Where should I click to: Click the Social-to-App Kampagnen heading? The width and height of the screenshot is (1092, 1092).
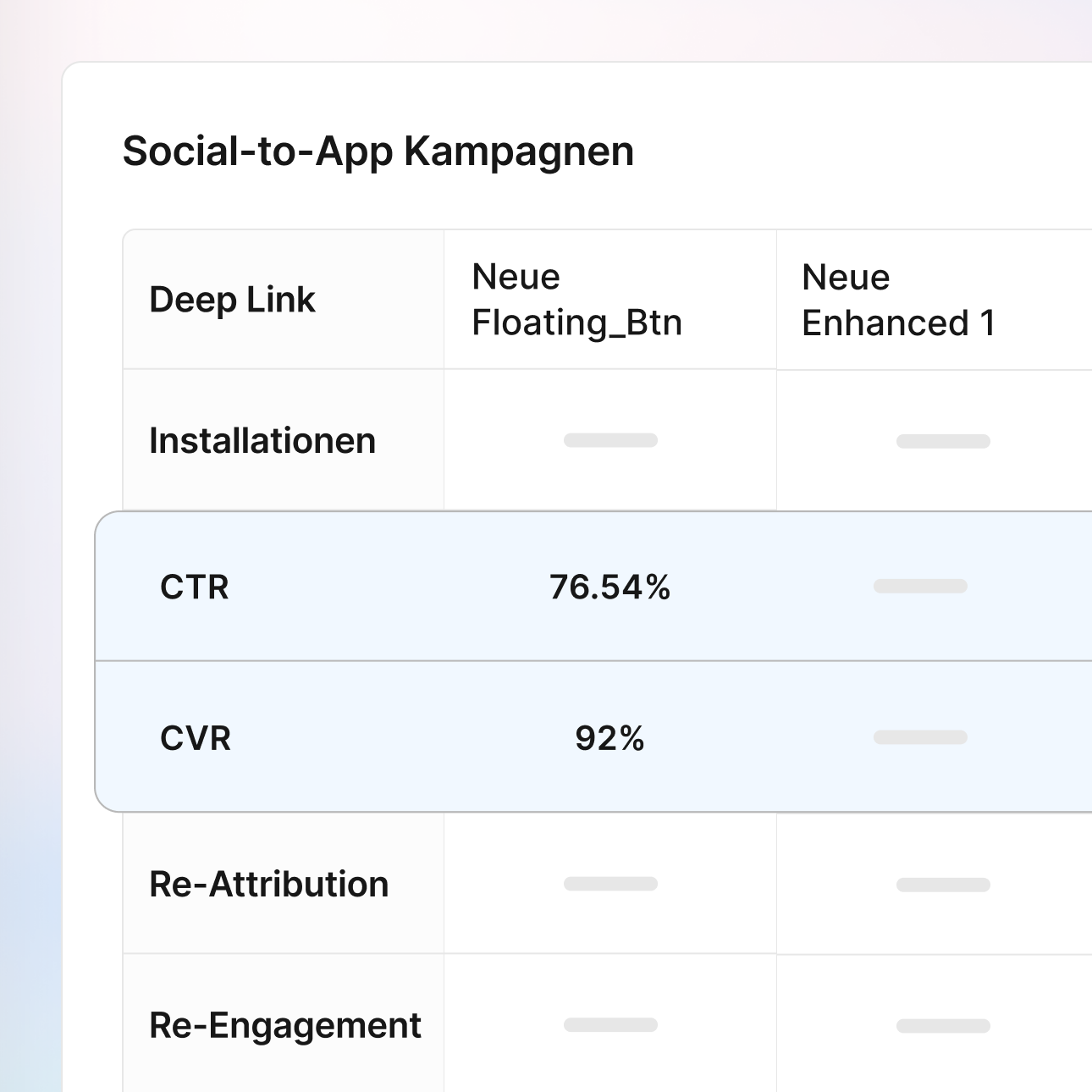[x=378, y=152]
